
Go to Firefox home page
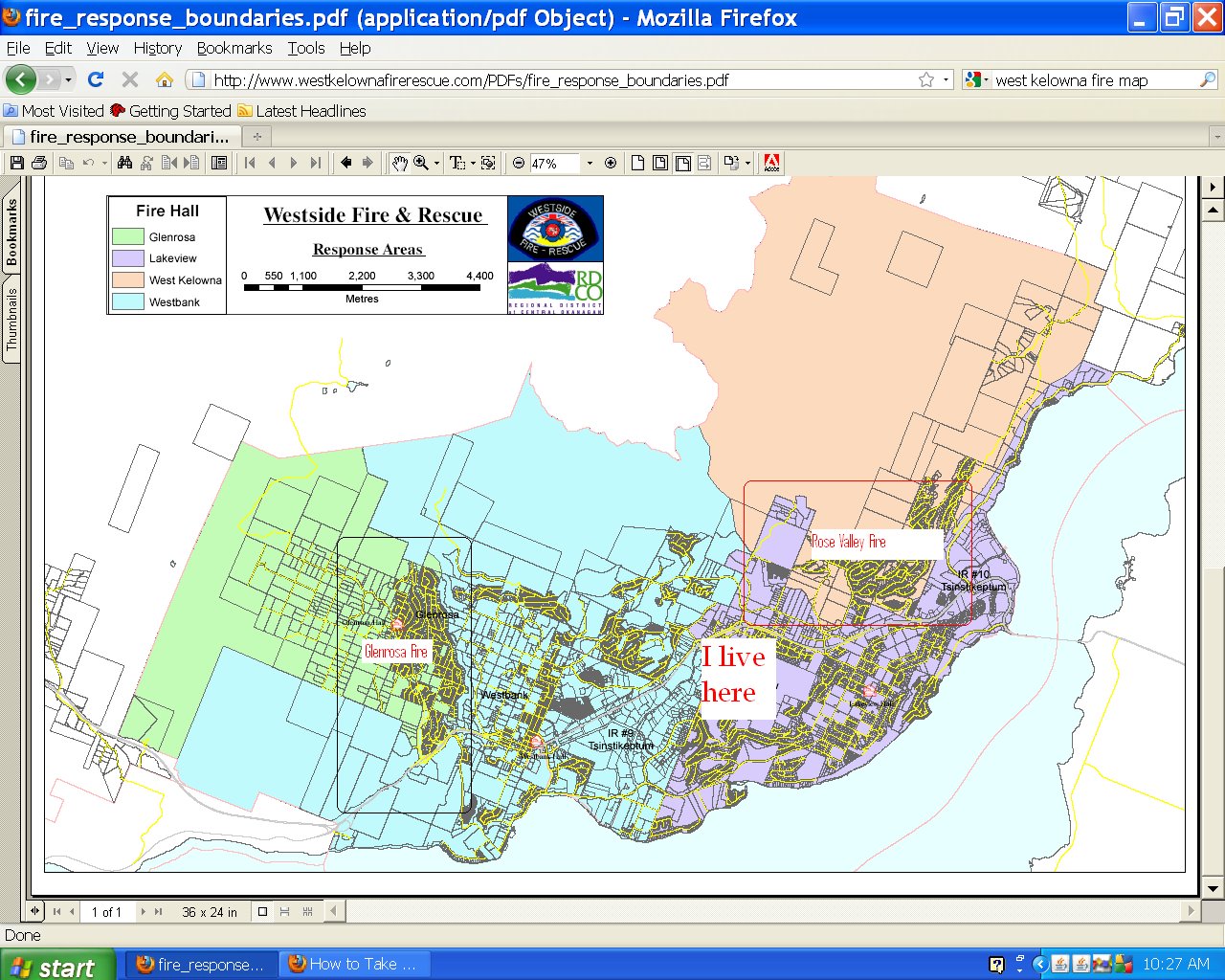pos(165,79)
